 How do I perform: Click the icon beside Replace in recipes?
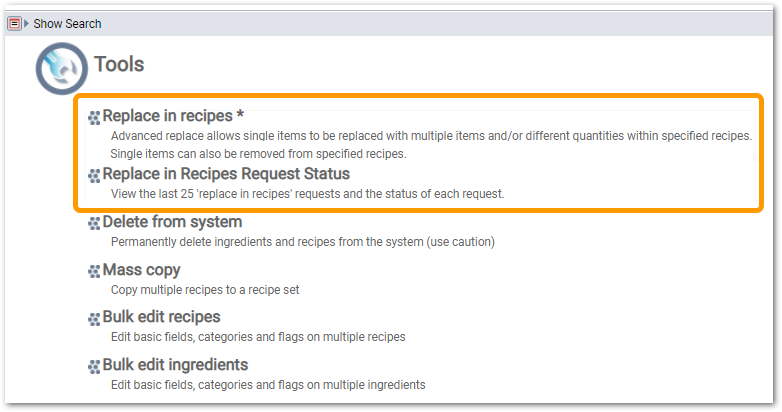point(94,118)
